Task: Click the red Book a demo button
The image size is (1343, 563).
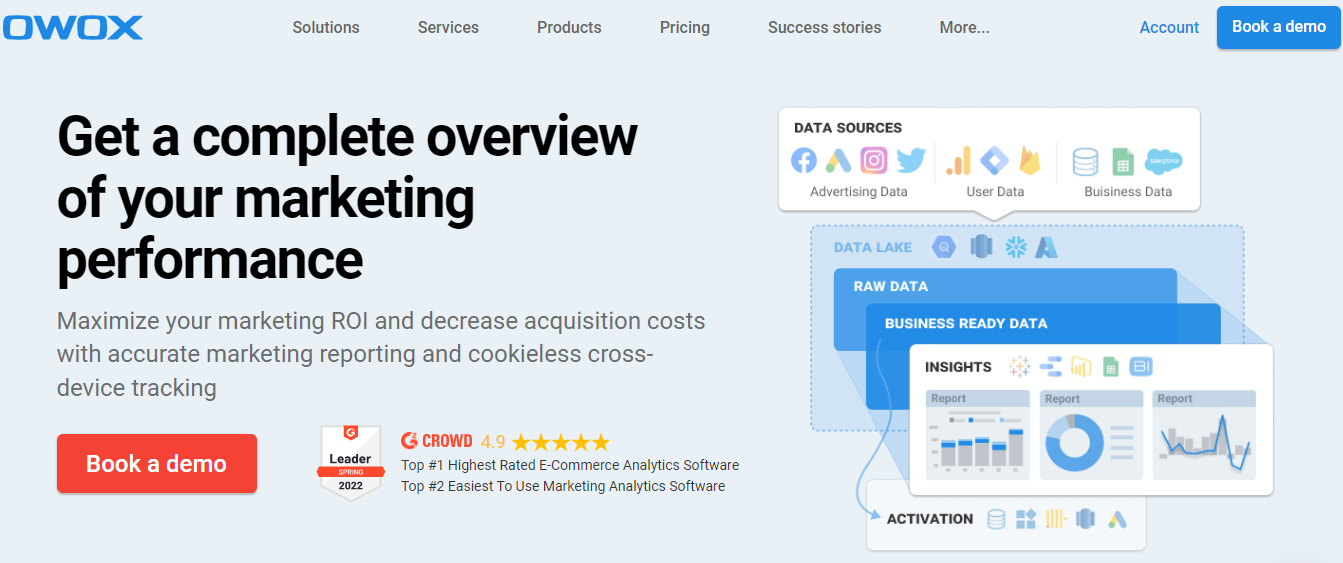Action: 157,464
